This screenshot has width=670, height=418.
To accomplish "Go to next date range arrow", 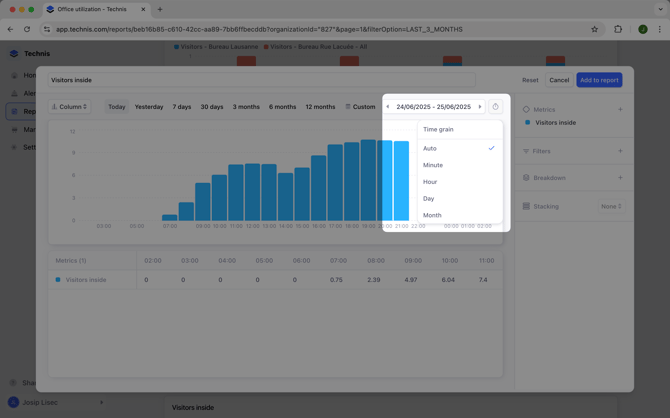I will 480,107.
